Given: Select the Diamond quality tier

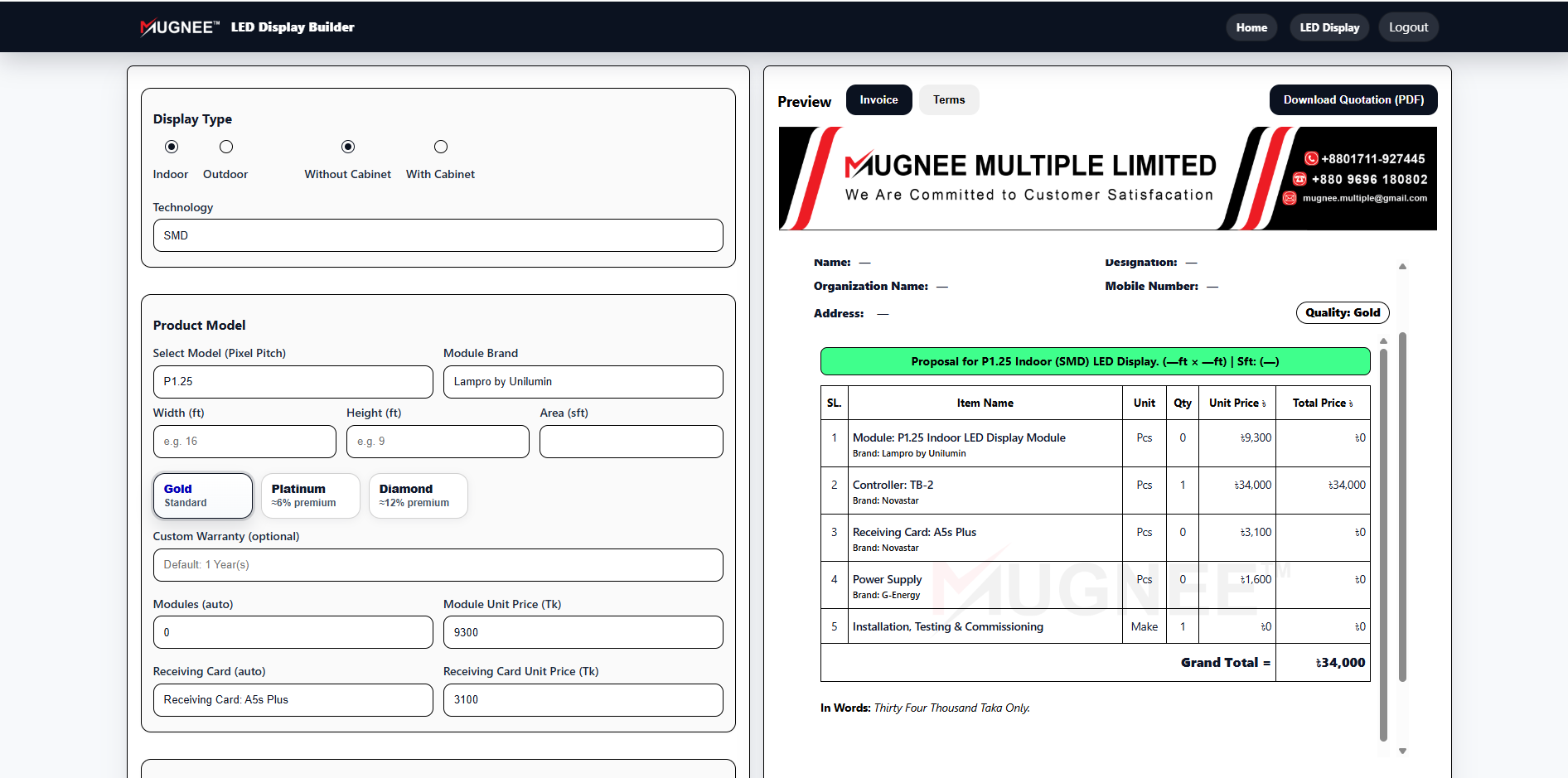Looking at the screenshot, I should coord(419,495).
